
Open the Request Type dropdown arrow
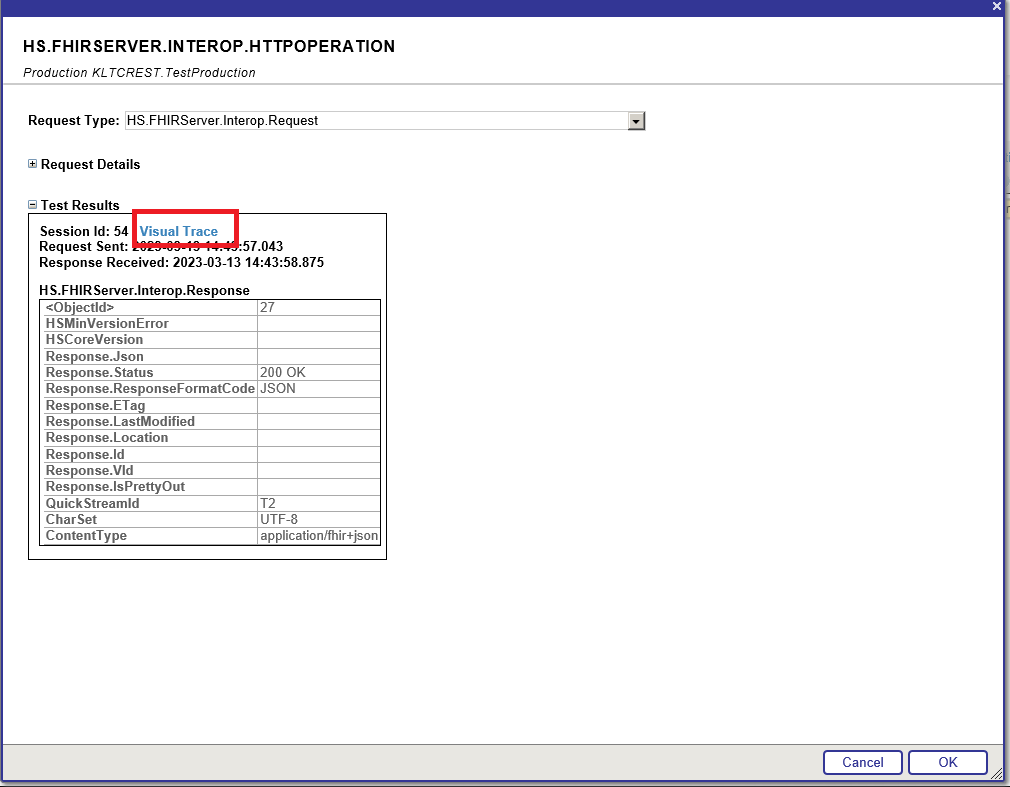tap(635, 121)
